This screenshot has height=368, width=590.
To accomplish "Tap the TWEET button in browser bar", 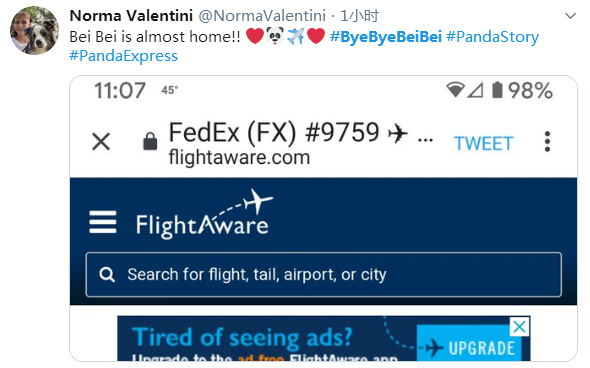I will coord(484,143).
